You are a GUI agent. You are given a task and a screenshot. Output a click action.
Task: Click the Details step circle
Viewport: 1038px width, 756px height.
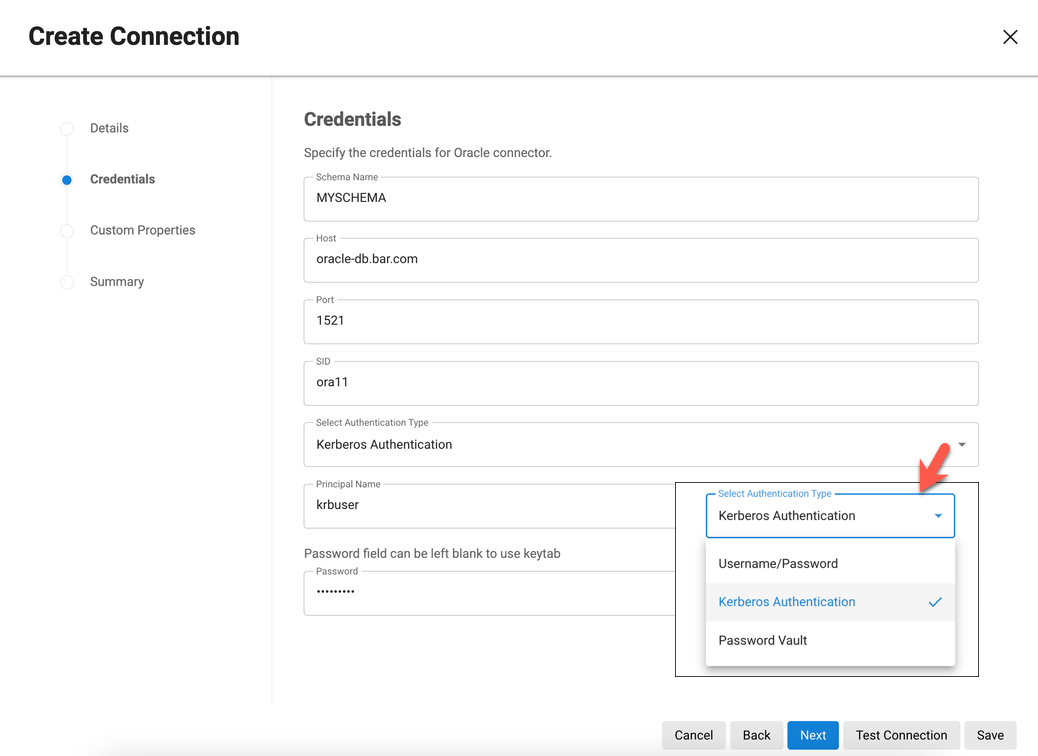[67, 129]
